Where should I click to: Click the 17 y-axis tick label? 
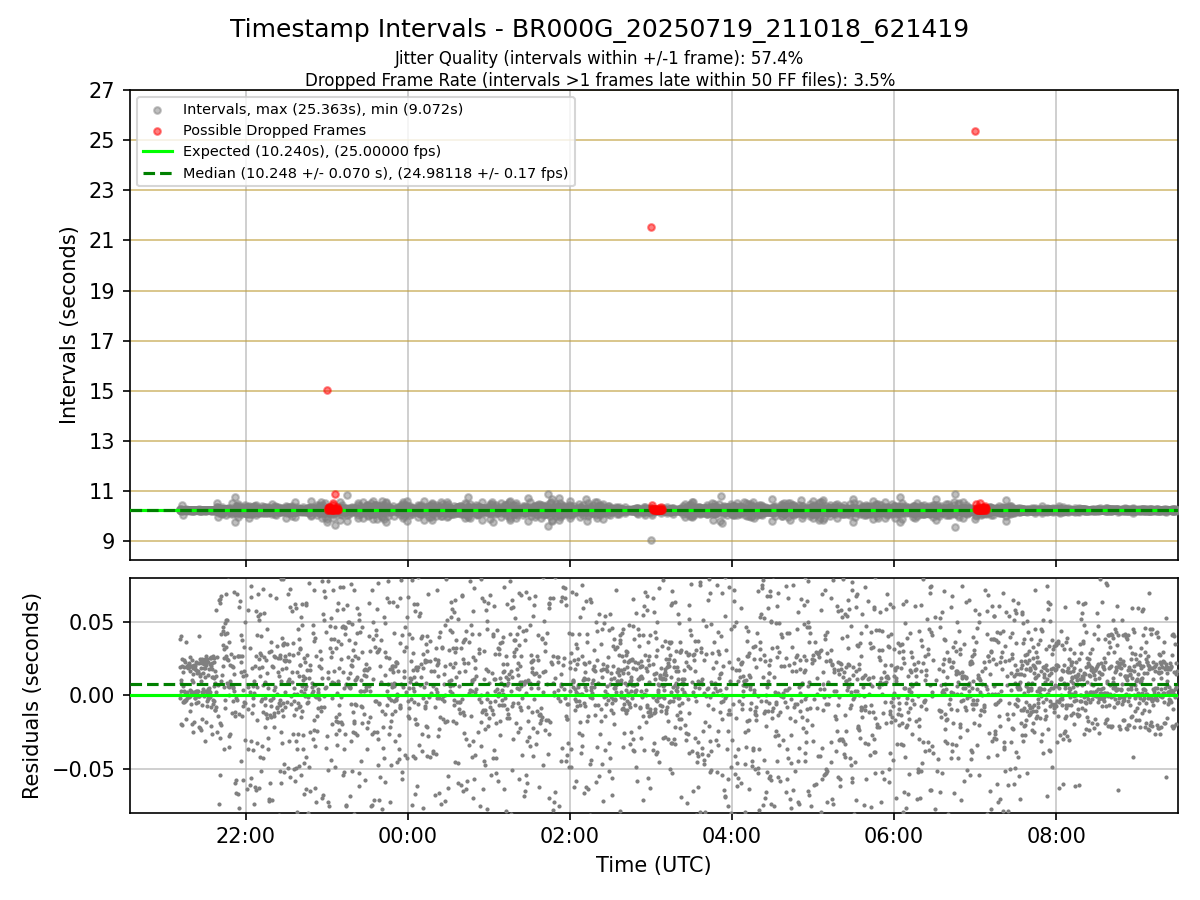tap(103, 341)
